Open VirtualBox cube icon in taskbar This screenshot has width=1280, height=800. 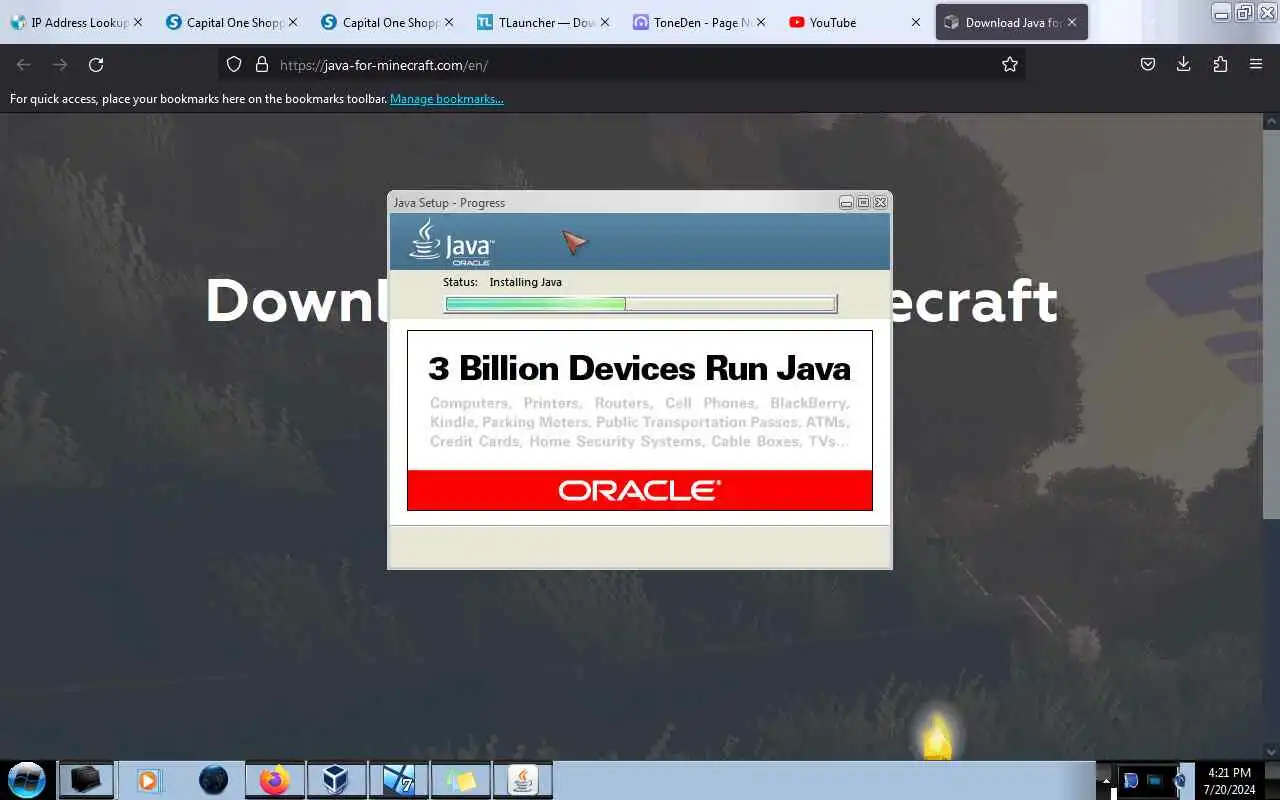point(336,780)
